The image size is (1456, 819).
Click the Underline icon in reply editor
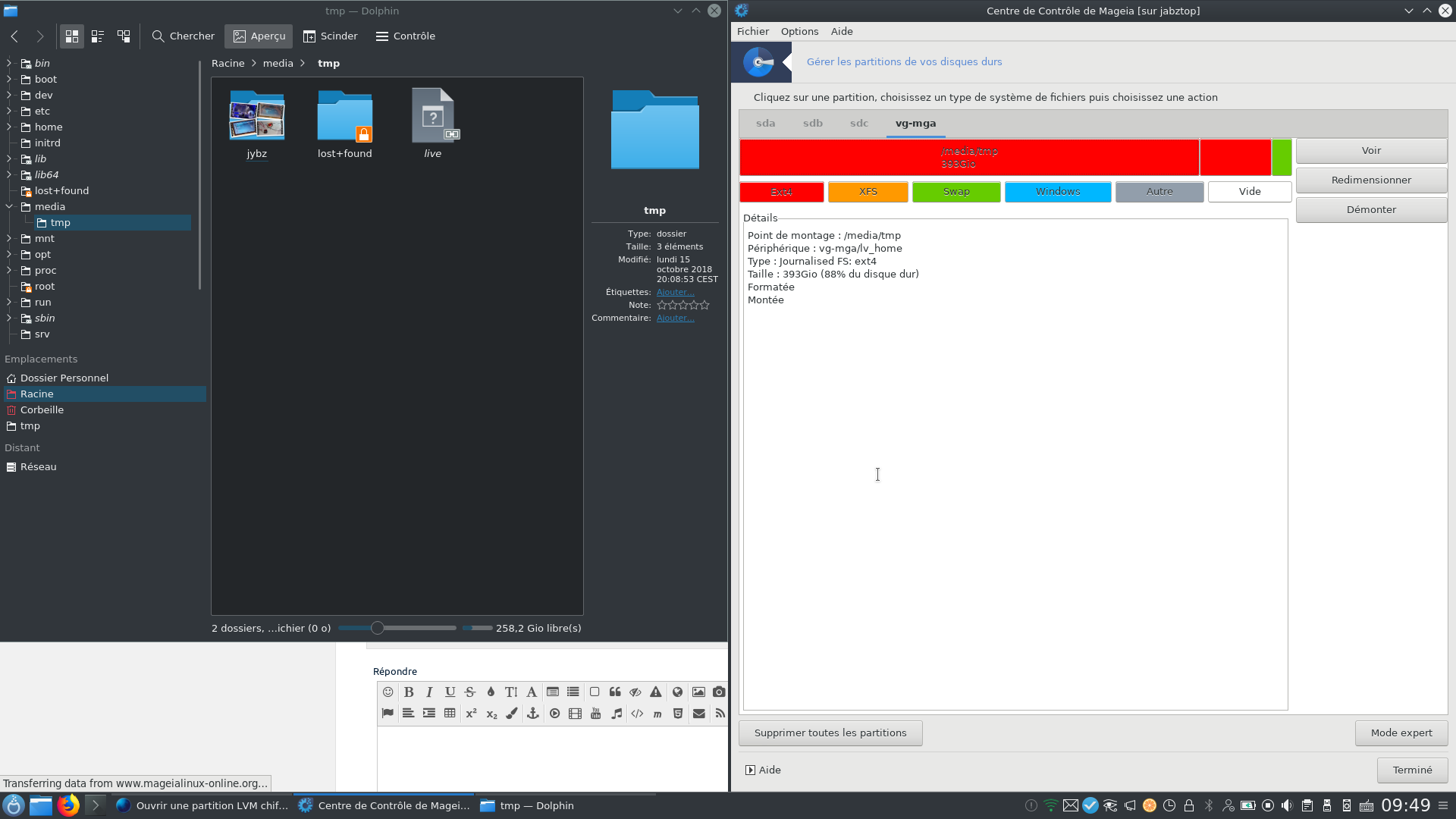tap(450, 692)
